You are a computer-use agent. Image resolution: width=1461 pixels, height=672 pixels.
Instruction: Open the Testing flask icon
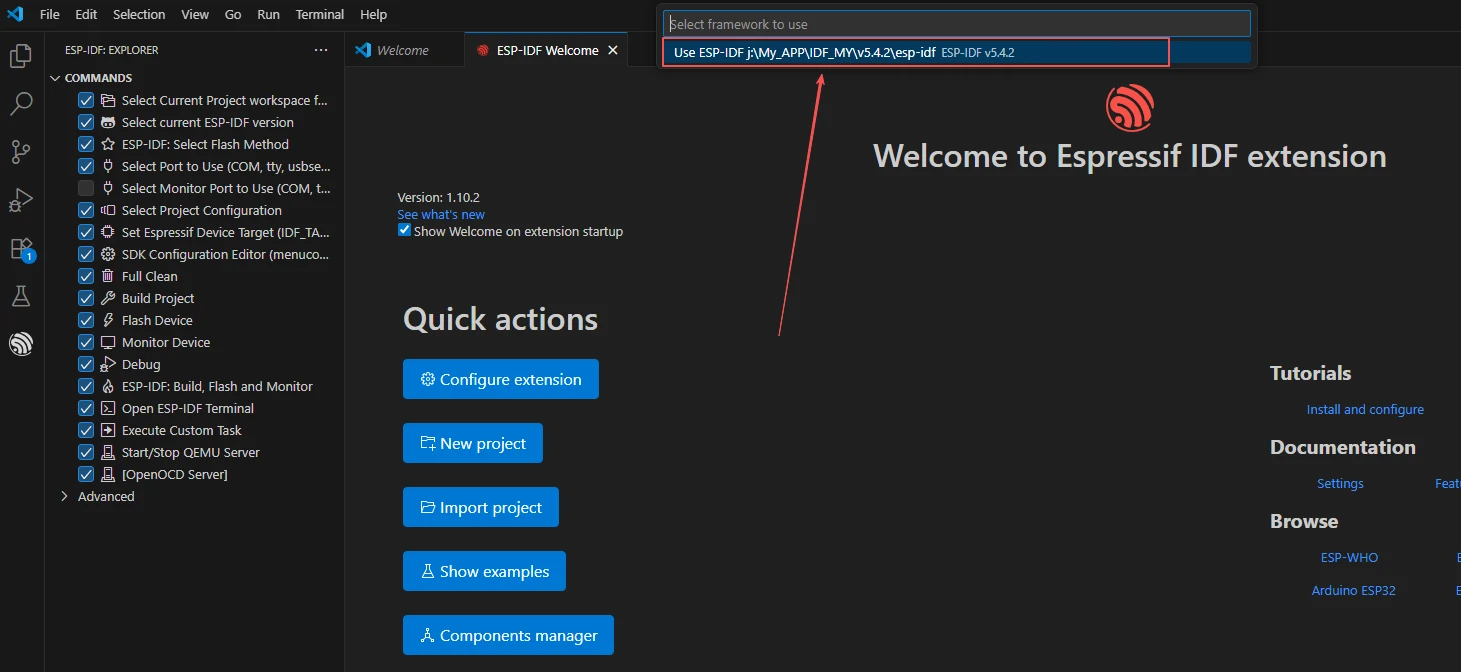point(21,296)
